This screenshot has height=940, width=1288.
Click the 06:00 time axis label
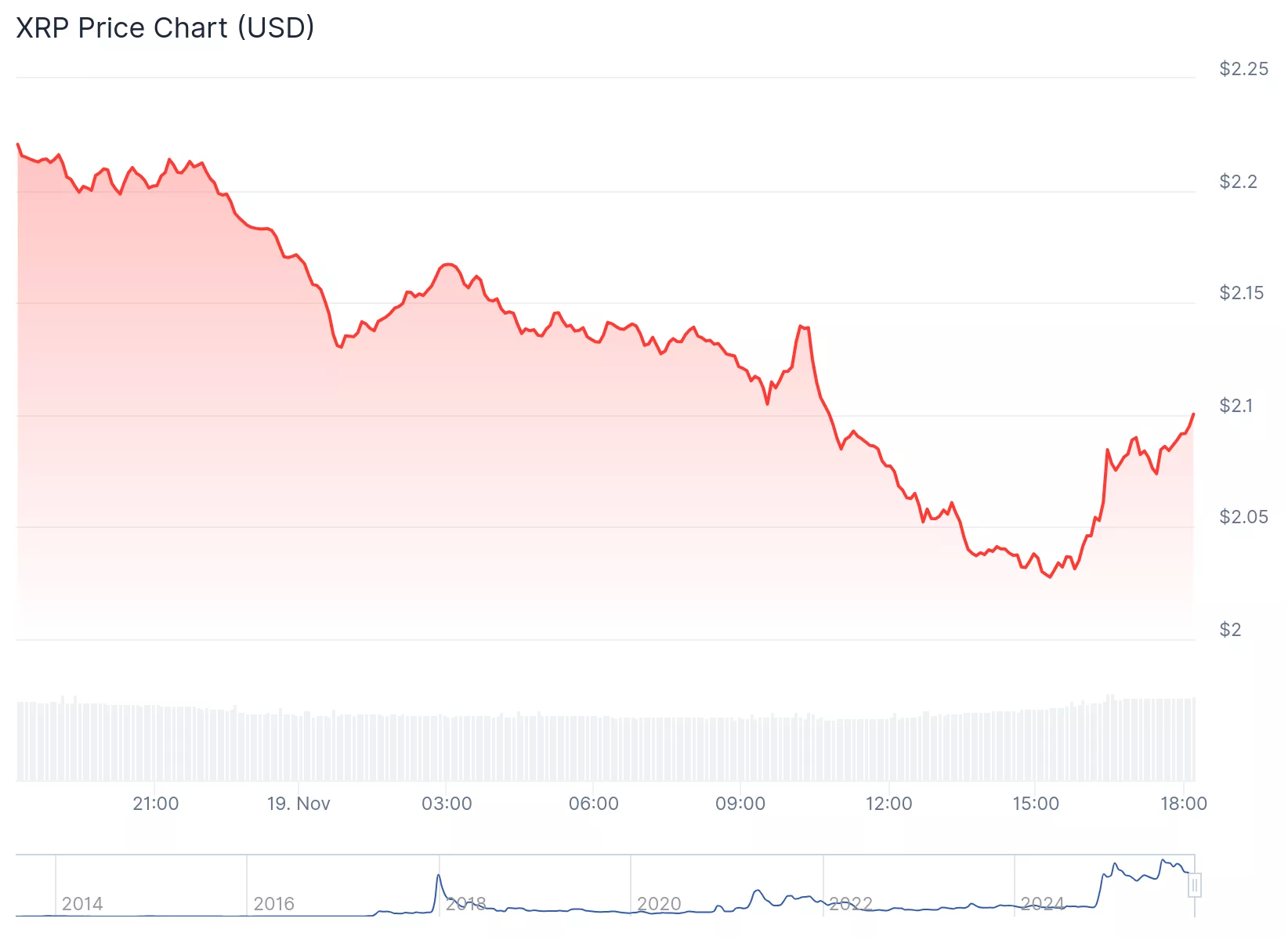click(x=593, y=804)
